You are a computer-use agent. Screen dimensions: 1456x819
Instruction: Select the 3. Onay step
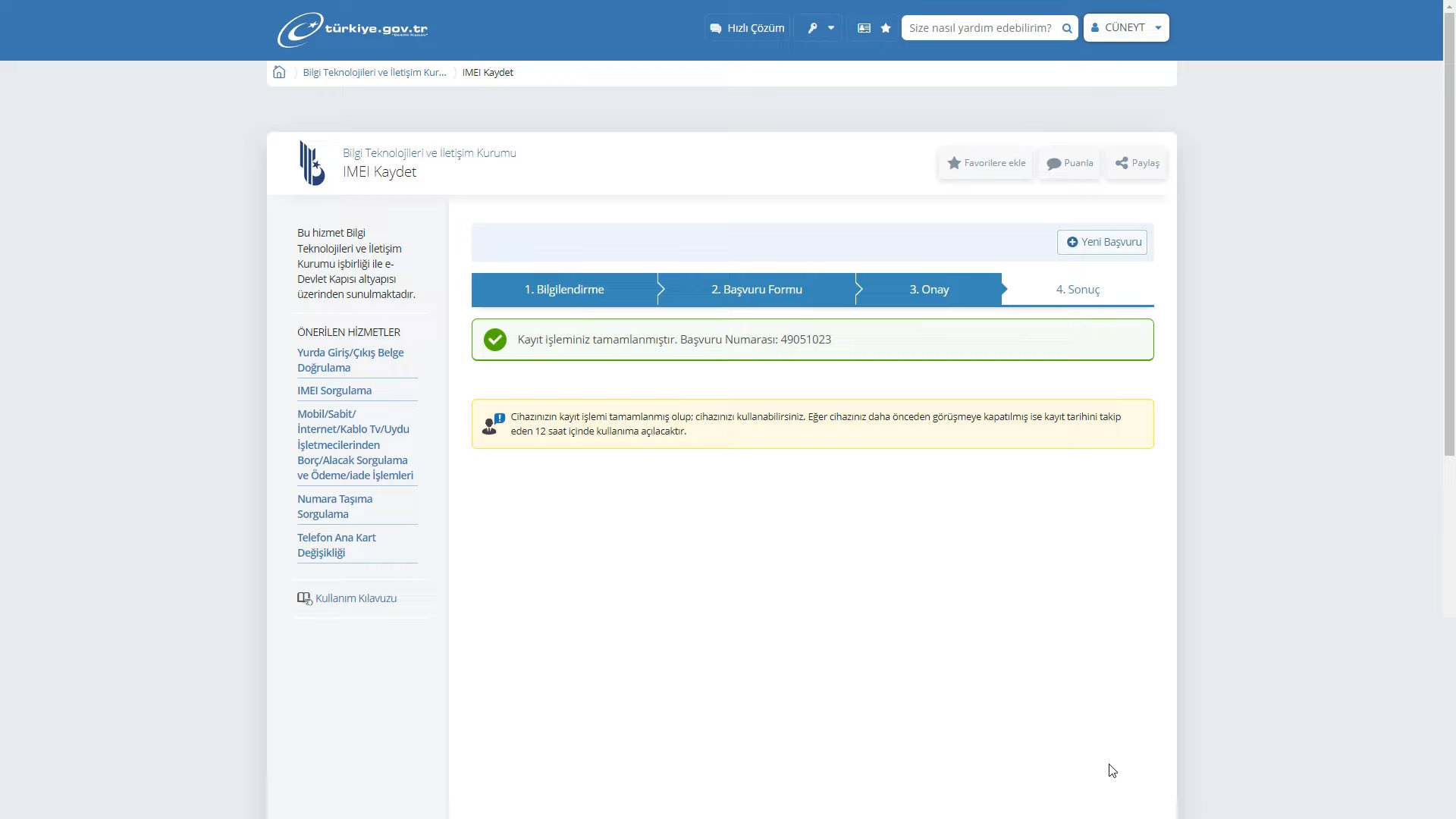[x=929, y=290]
